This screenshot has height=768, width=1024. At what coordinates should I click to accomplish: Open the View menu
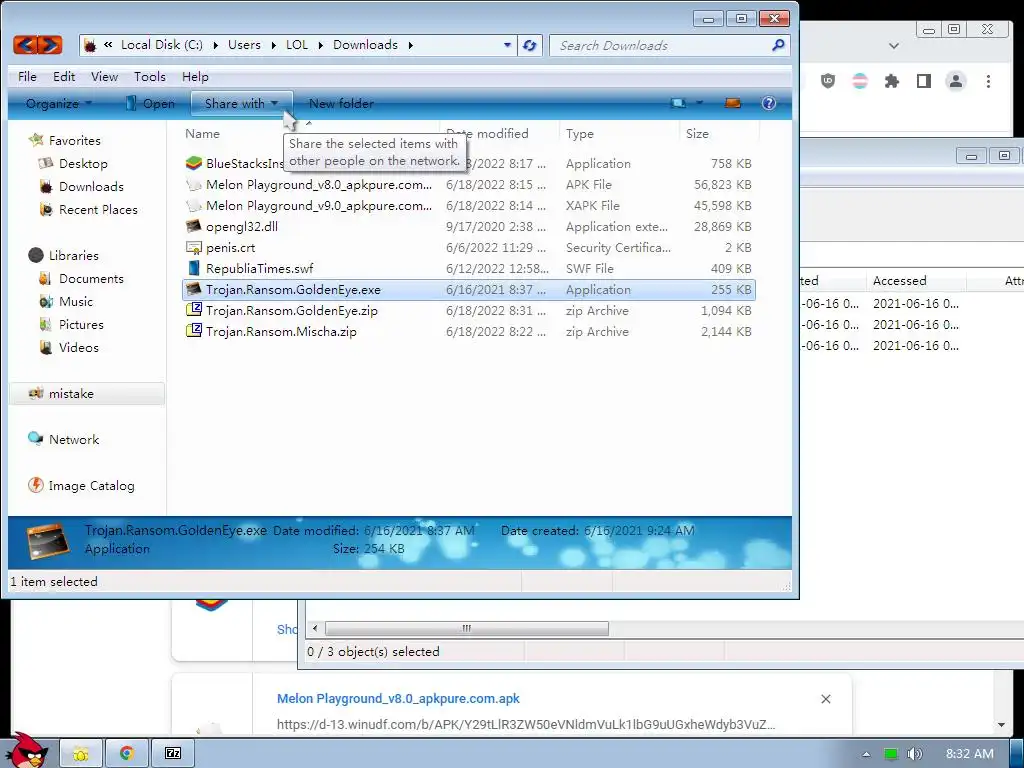(x=104, y=76)
